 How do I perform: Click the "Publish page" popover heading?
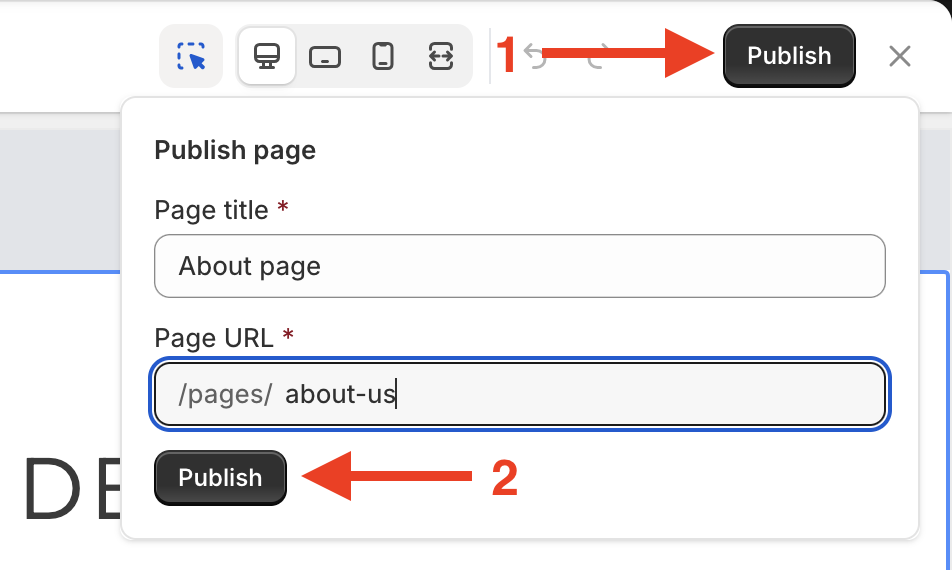pos(235,151)
